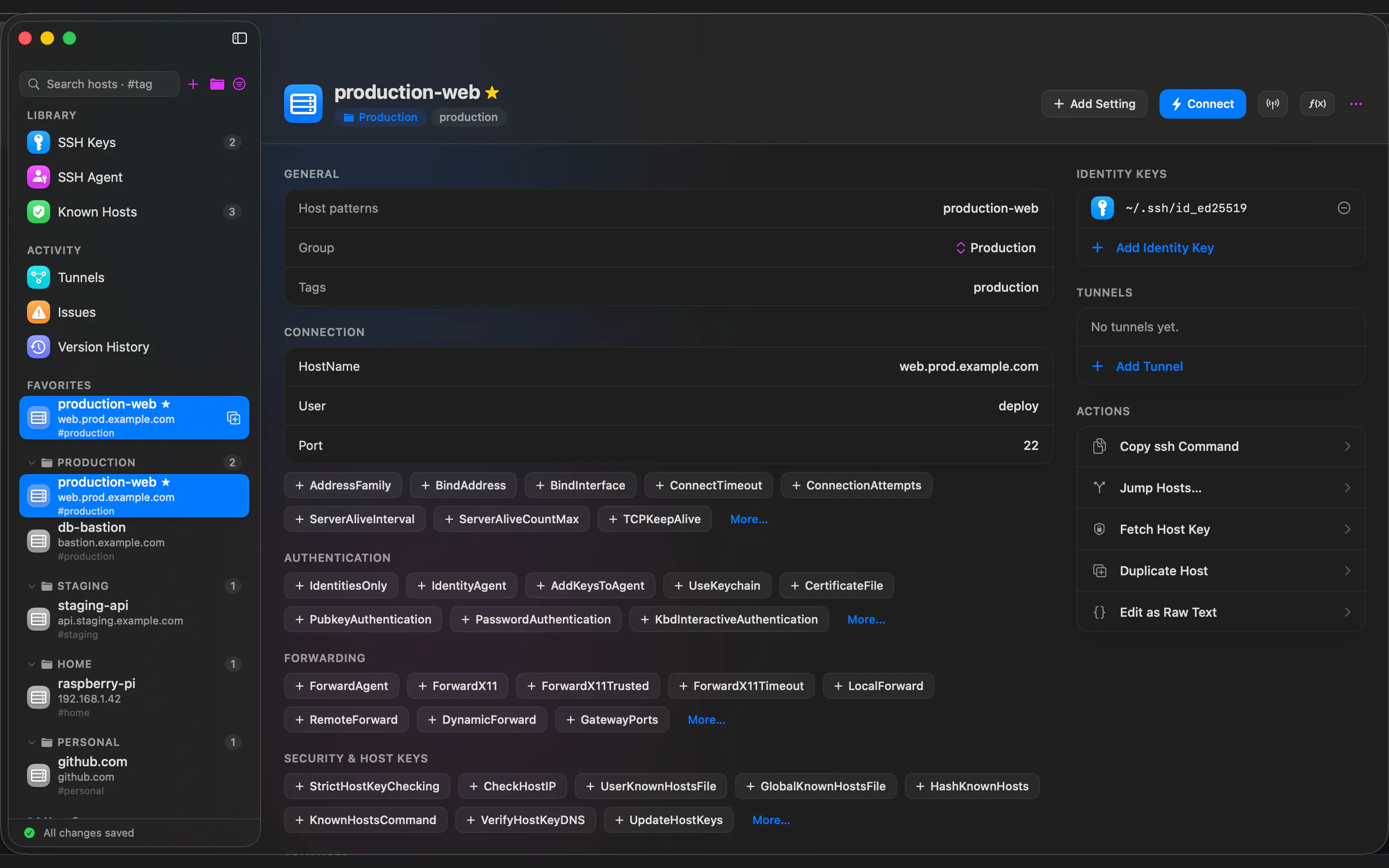Viewport: 1389px width, 868px height.
Task: Open Issues activity
Action: (x=134, y=312)
